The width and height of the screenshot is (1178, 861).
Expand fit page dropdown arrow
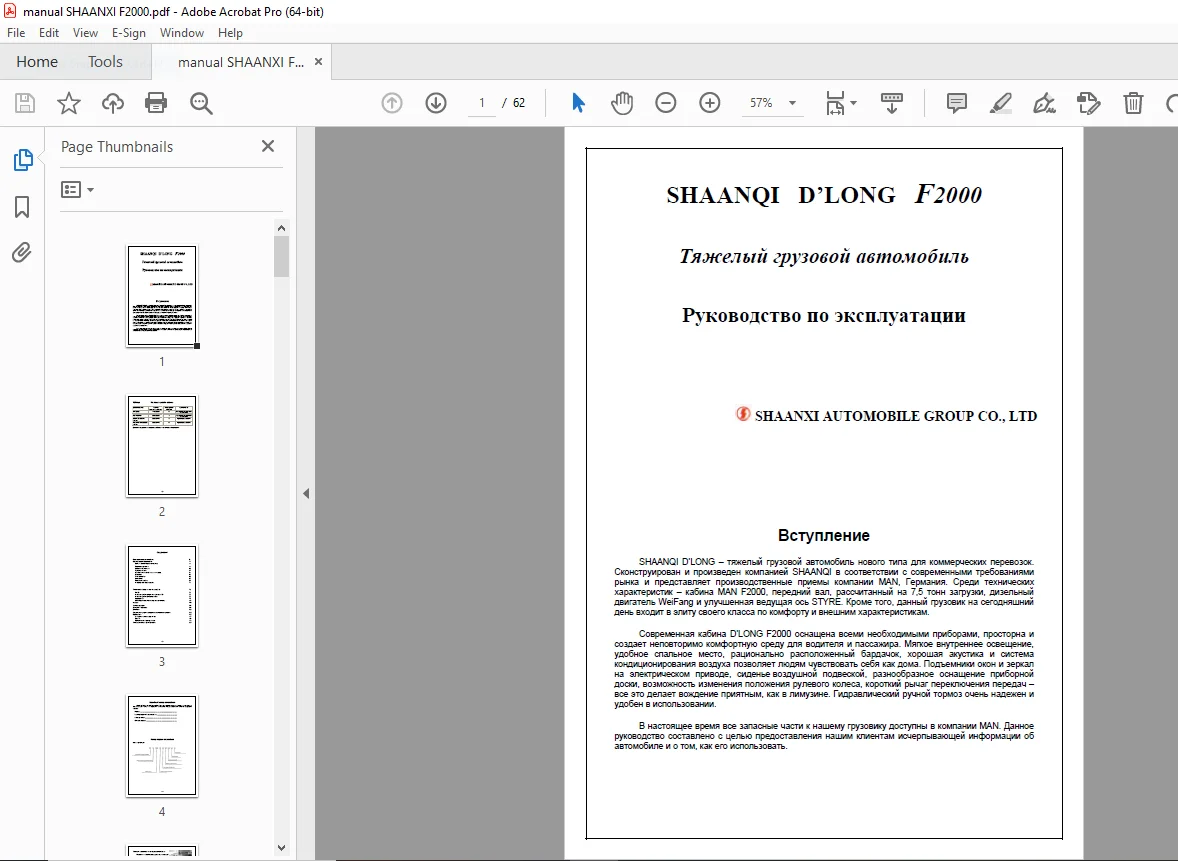(853, 103)
